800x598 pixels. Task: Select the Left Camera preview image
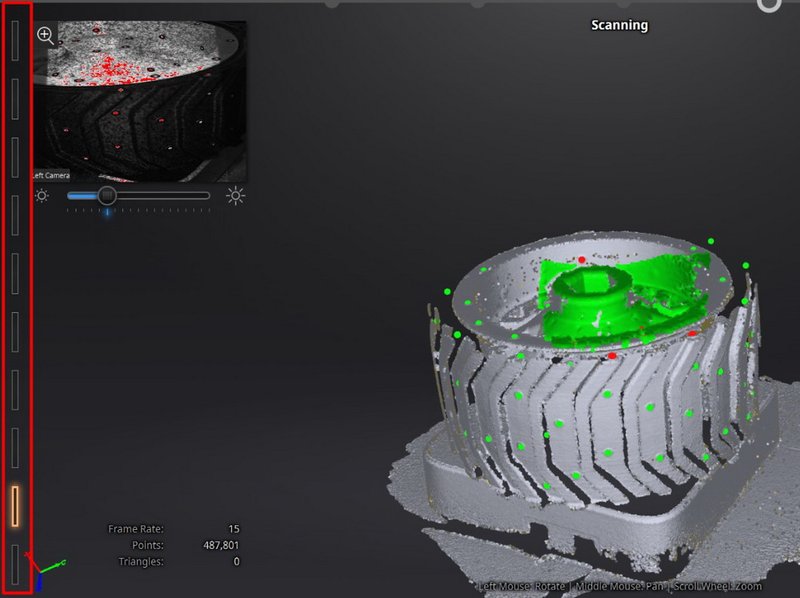[x=140, y=100]
